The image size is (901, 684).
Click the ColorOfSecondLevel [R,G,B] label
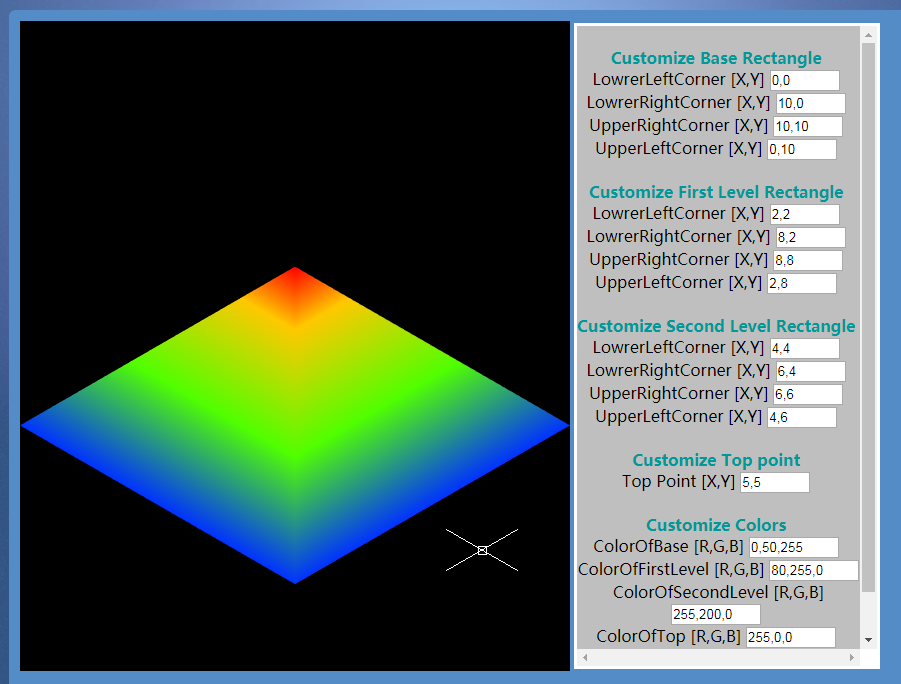coord(718,593)
